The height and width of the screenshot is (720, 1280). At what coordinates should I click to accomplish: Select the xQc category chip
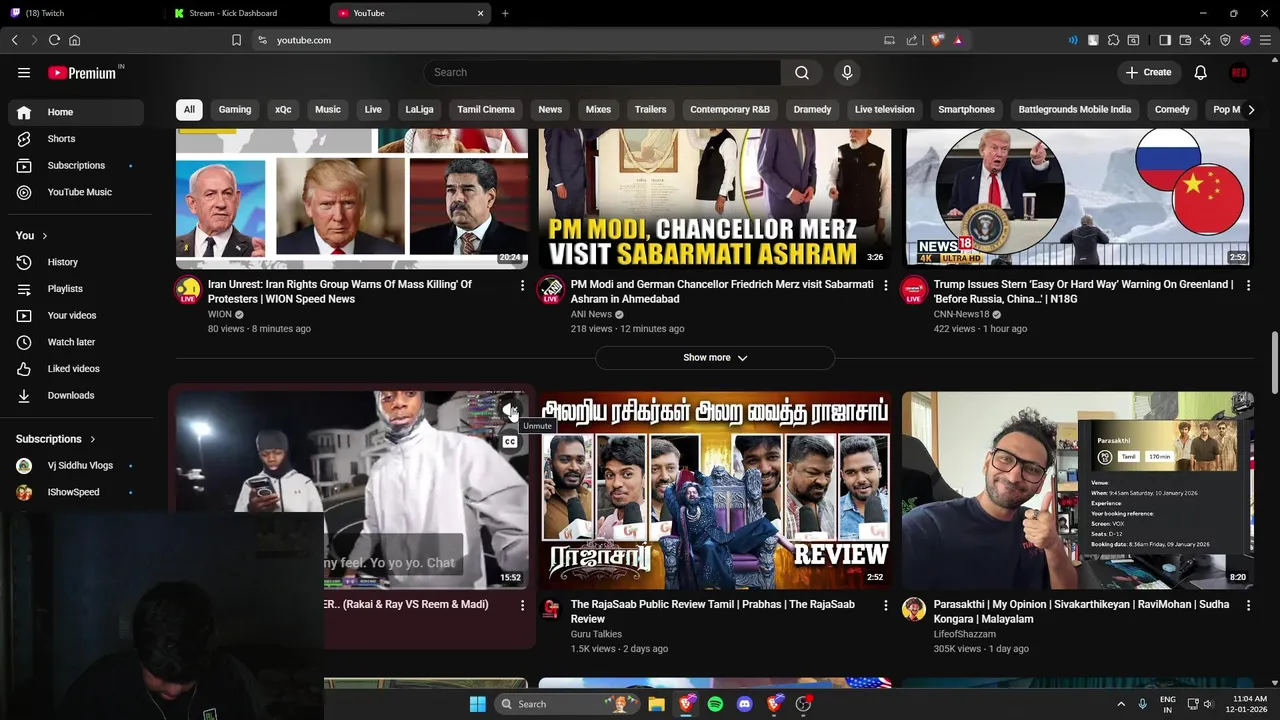[283, 109]
